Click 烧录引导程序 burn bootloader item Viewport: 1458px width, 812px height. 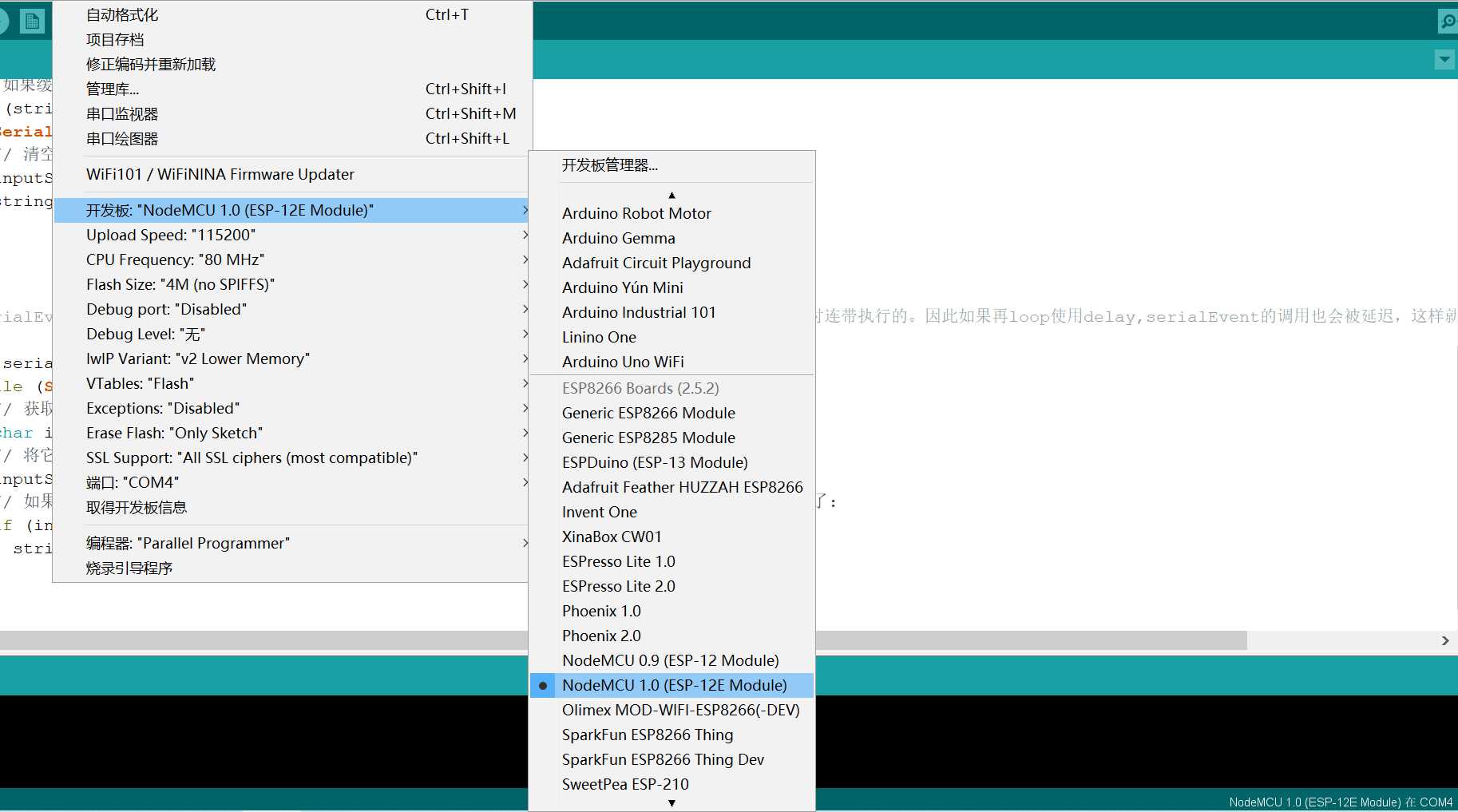click(x=292, y=568)
